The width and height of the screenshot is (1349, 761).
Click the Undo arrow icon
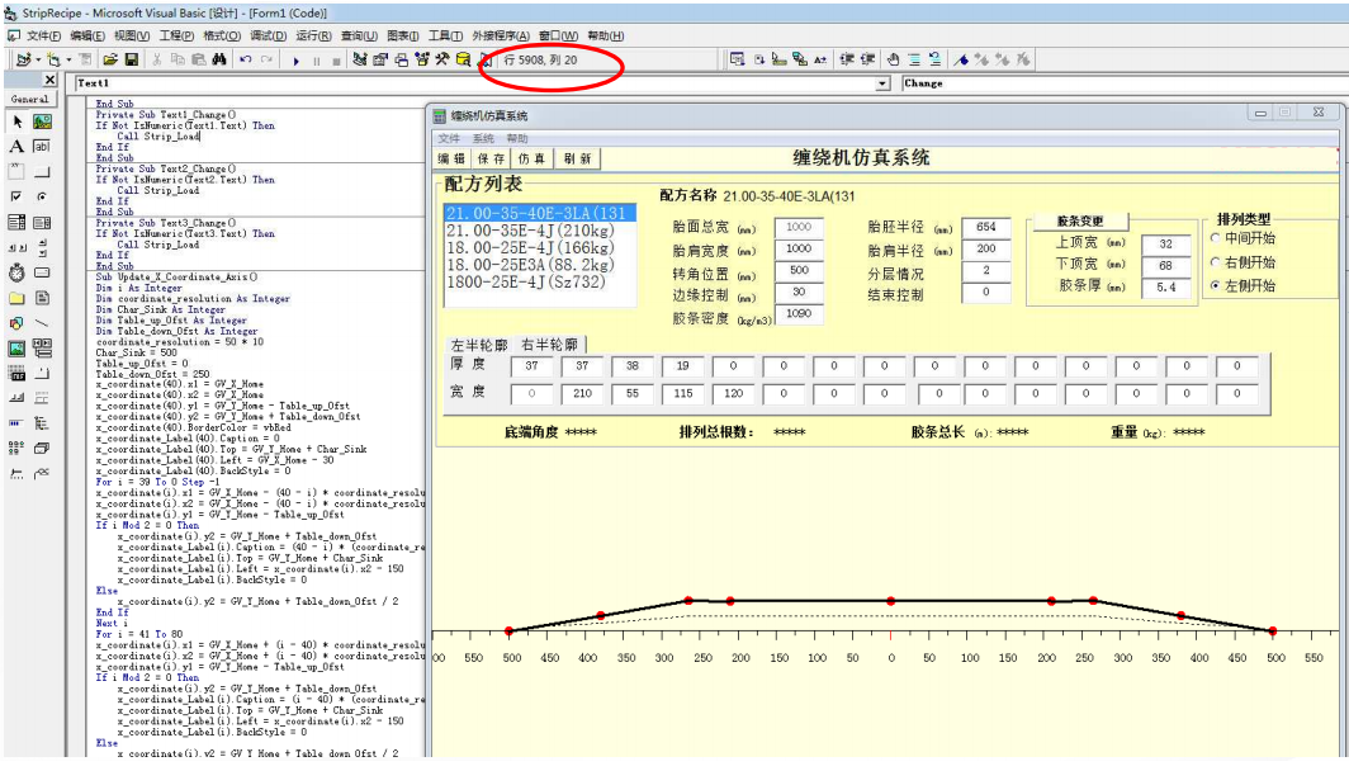(x=245, y=60)
